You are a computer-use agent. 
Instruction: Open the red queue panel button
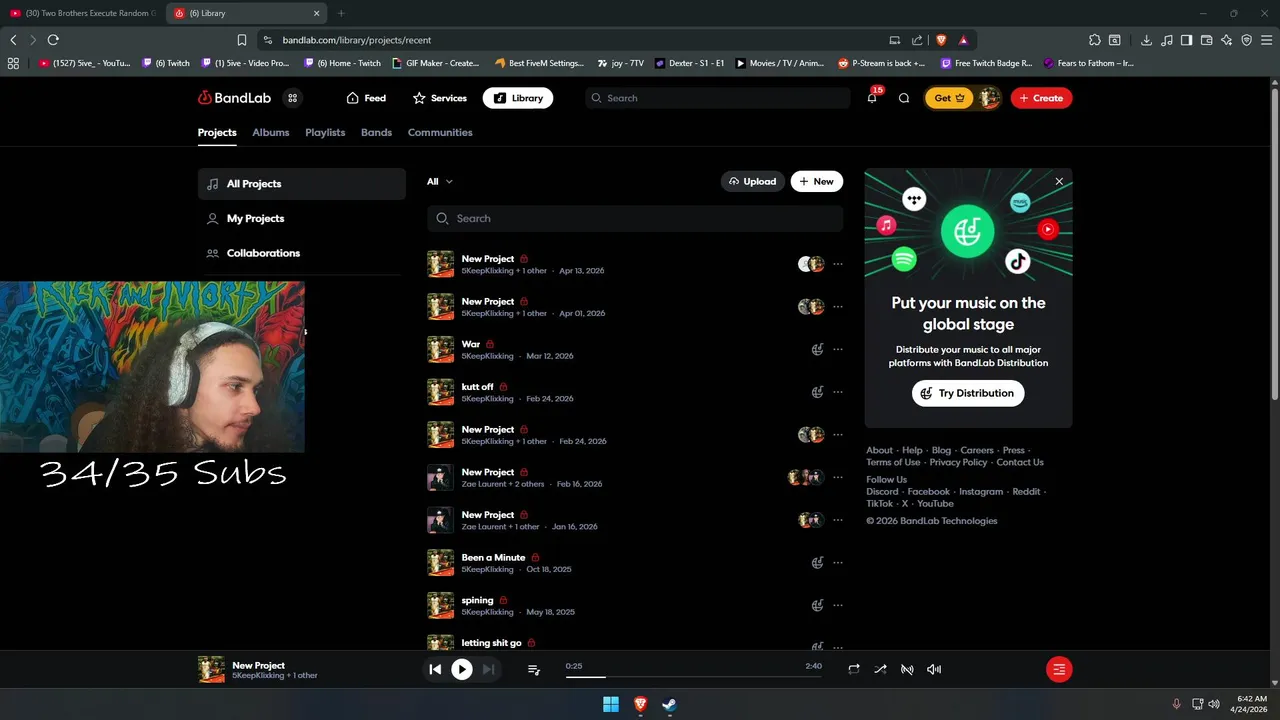coord(1059,669)
